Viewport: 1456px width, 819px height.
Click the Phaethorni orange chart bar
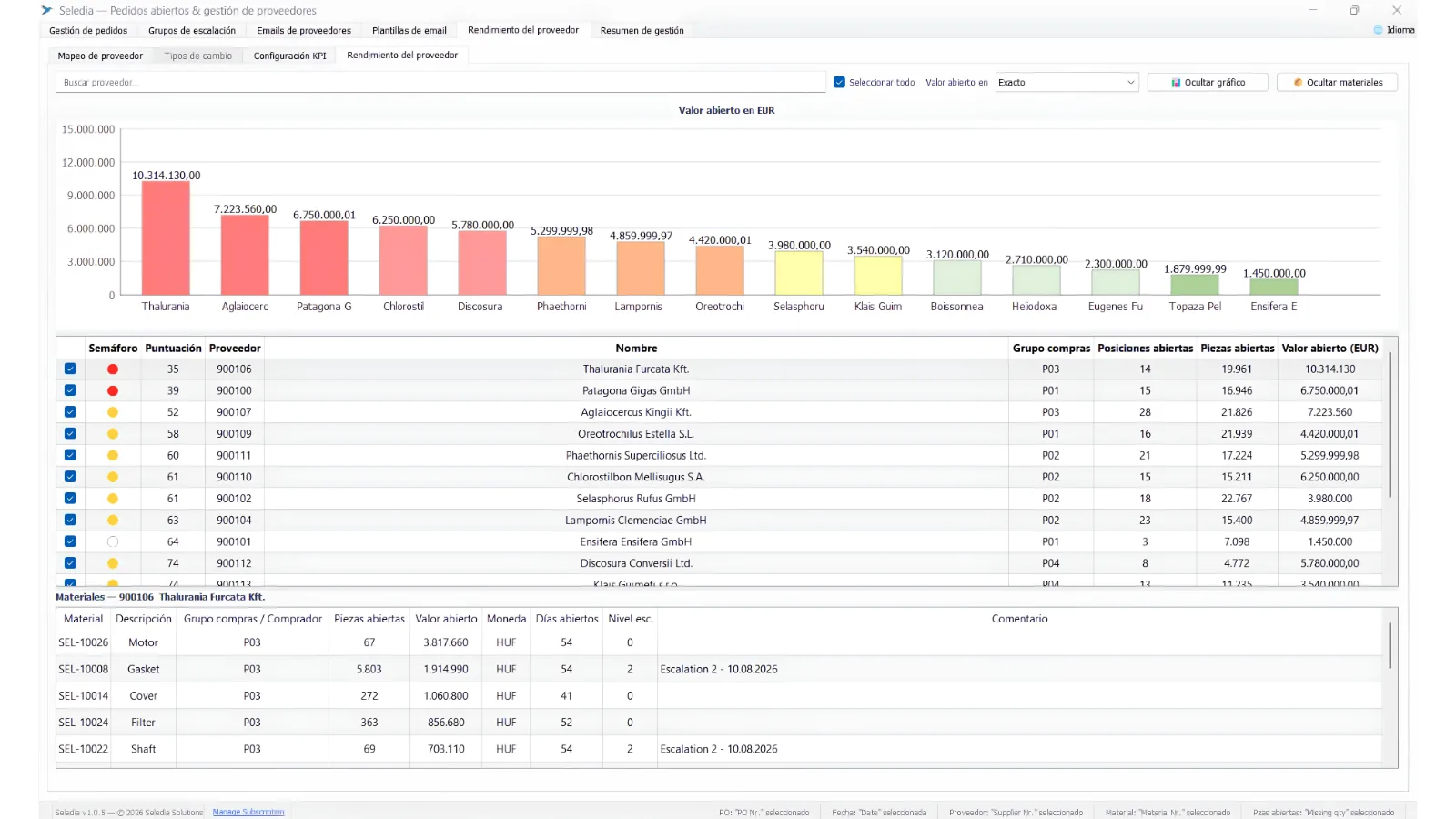click(x=561, y=266)
